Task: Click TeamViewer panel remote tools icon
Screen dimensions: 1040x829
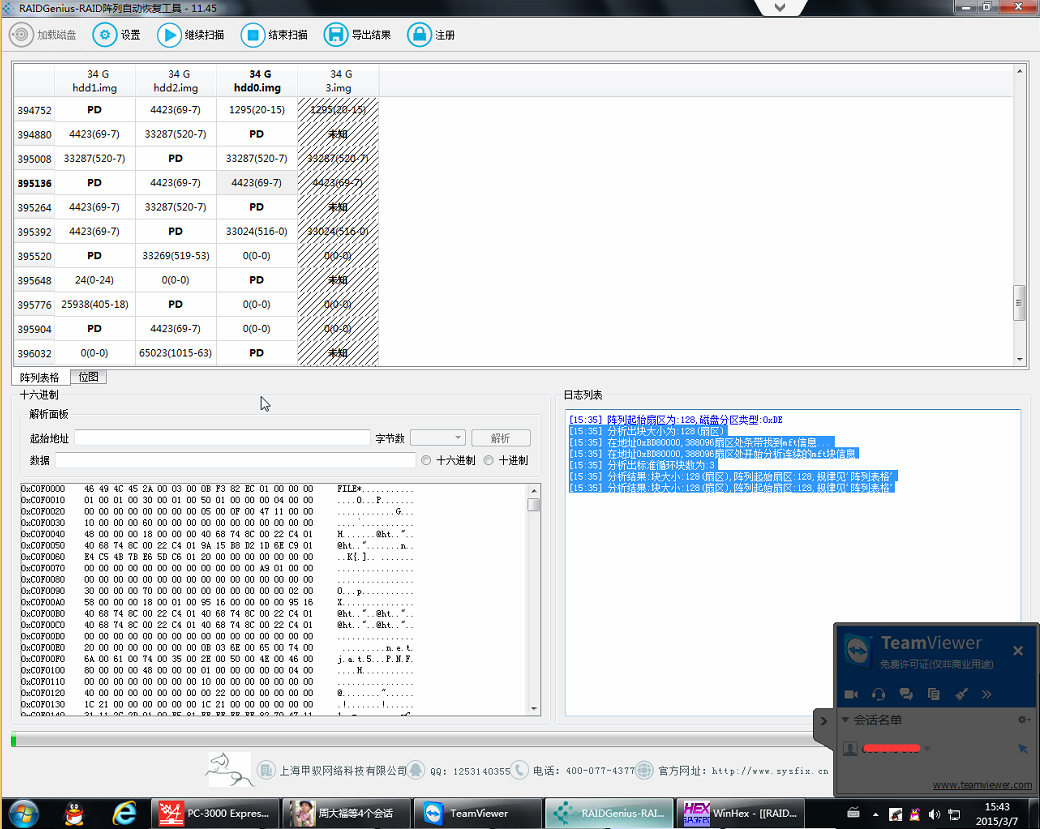Action: click(x=961, y=694)
